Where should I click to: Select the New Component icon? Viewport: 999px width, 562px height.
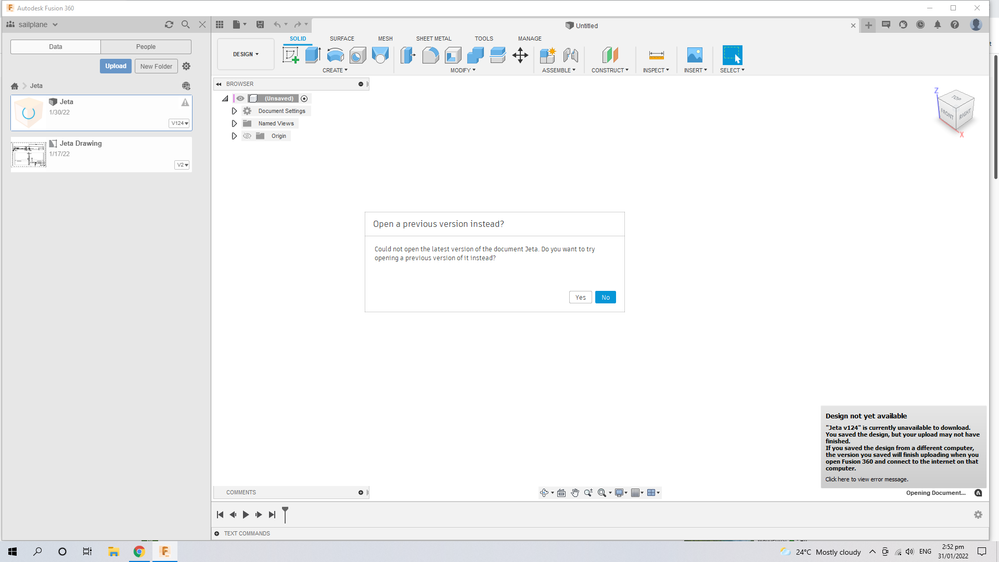pyautogui.click(x=547, y=55)
